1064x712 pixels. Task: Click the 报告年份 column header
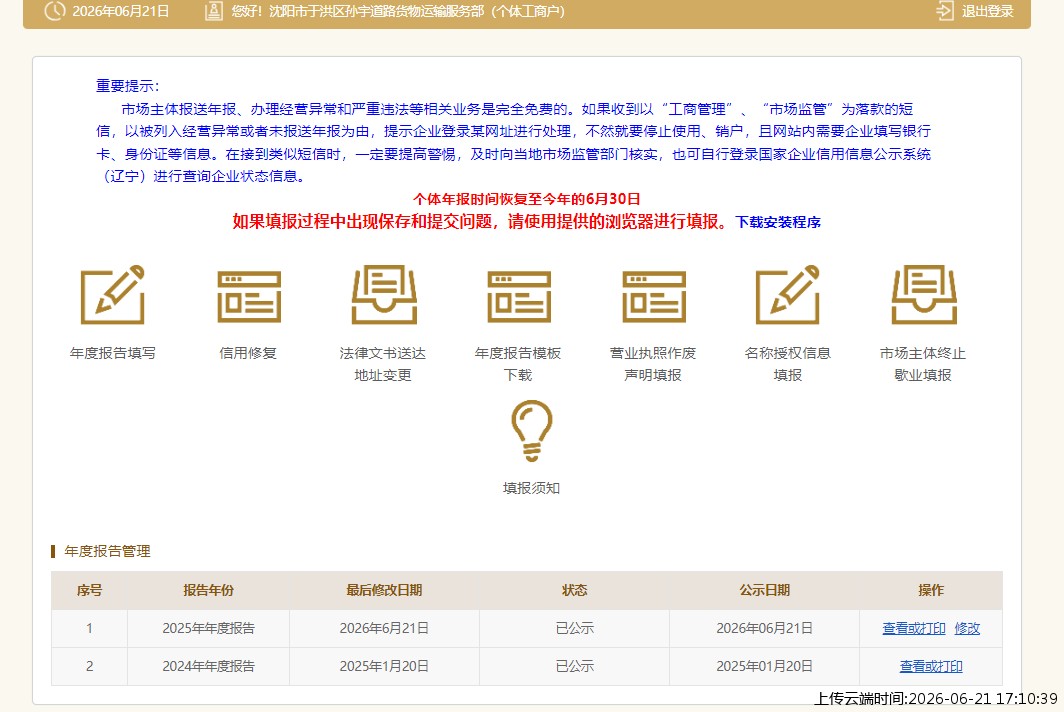click(x=208, y=591)
